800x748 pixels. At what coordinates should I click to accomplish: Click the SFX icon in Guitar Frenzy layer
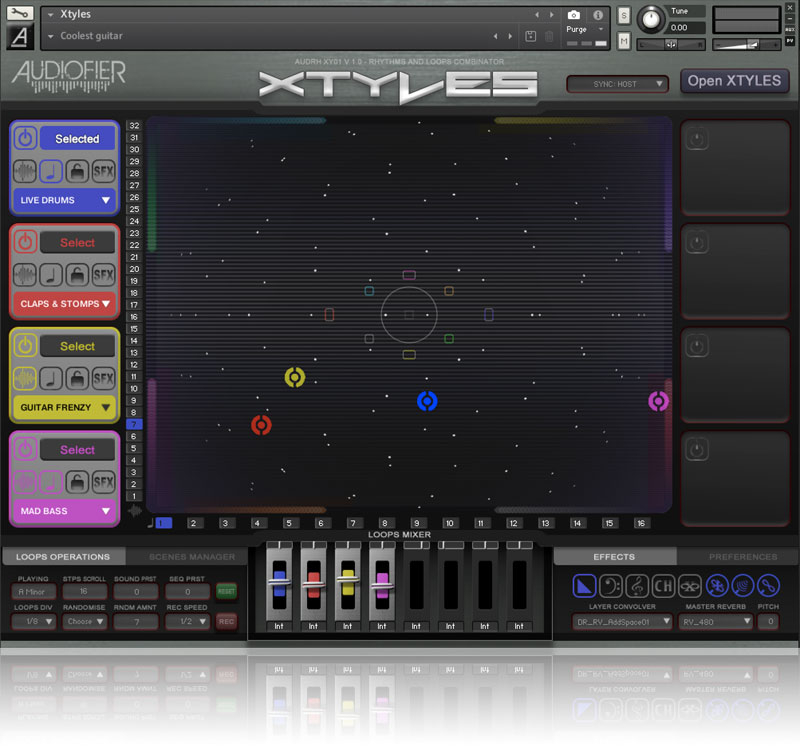click(x=103, y=379)
